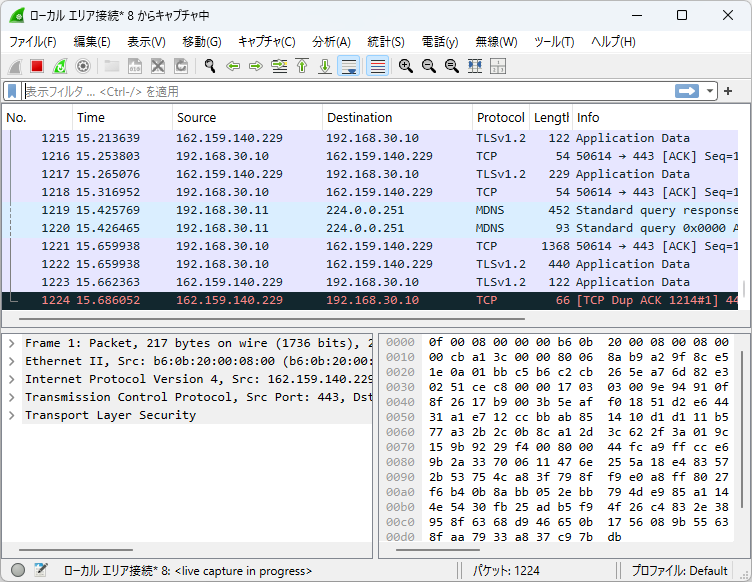Open the ヘルプ(H) menu
This screenshot has width=752, height=582.
click(613, 42)
